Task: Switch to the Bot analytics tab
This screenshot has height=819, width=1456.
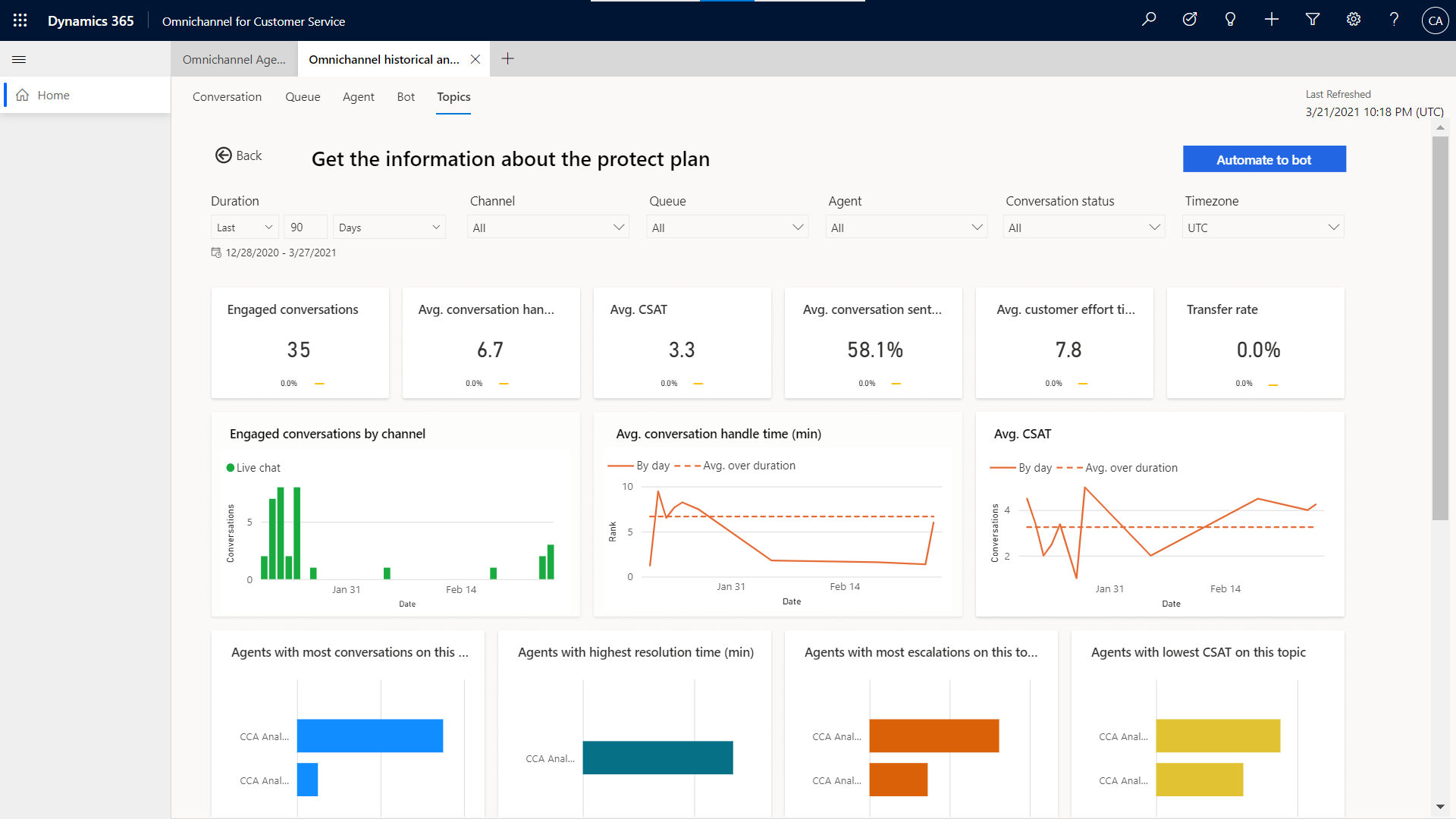Action: (406, 96)
